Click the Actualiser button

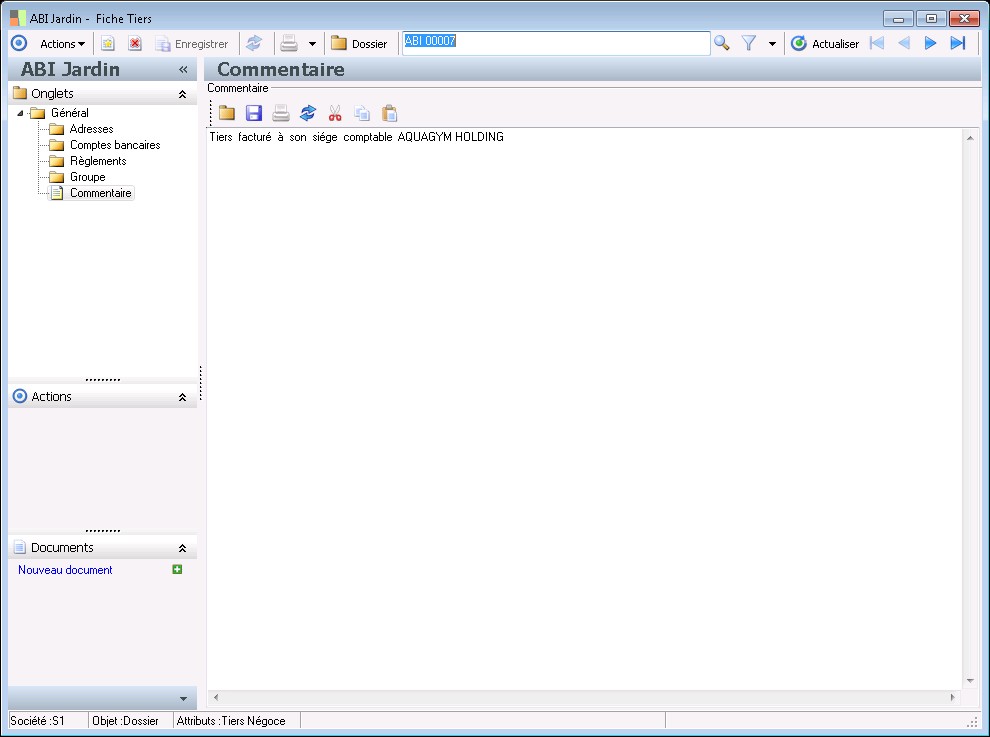[x=825, y=44]
